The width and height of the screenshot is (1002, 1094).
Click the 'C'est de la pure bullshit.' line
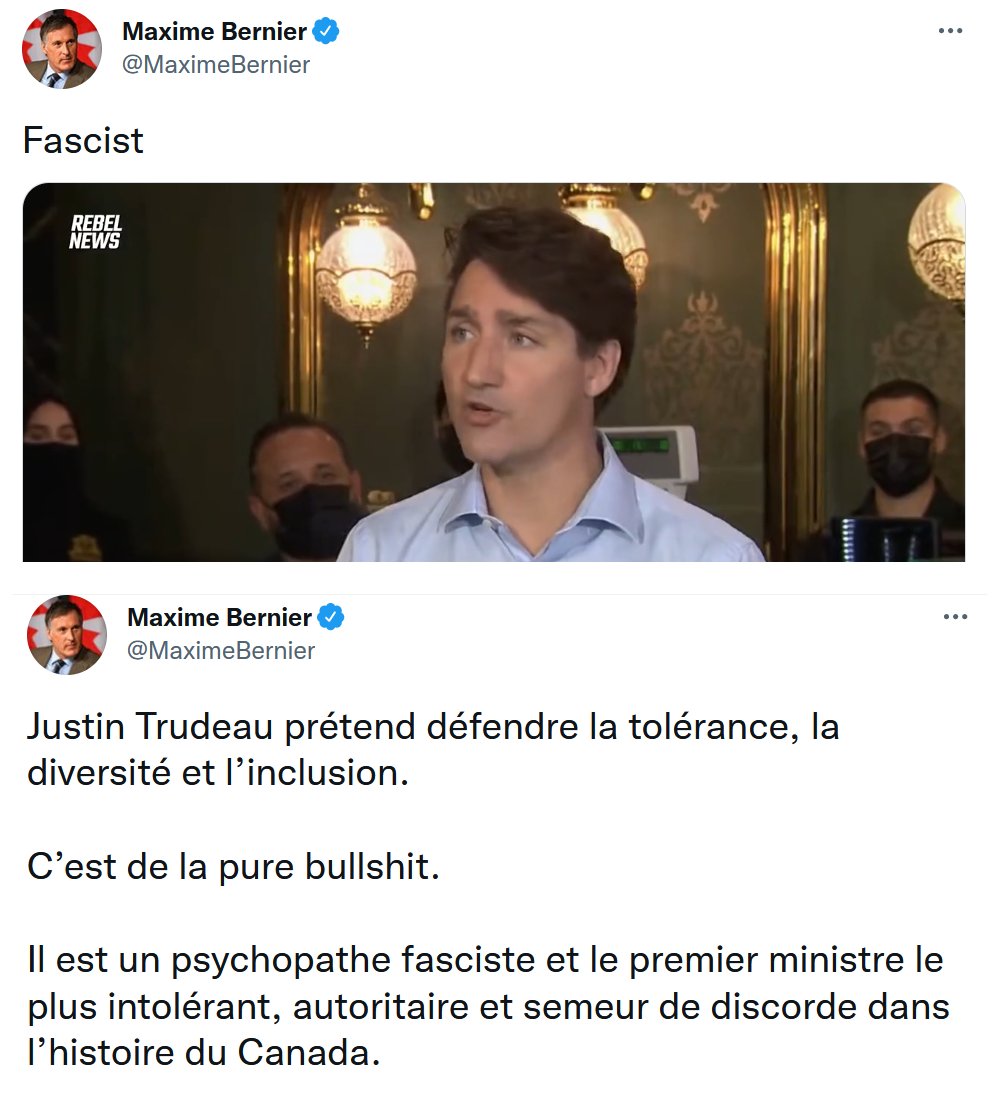(x=233, y=867)
